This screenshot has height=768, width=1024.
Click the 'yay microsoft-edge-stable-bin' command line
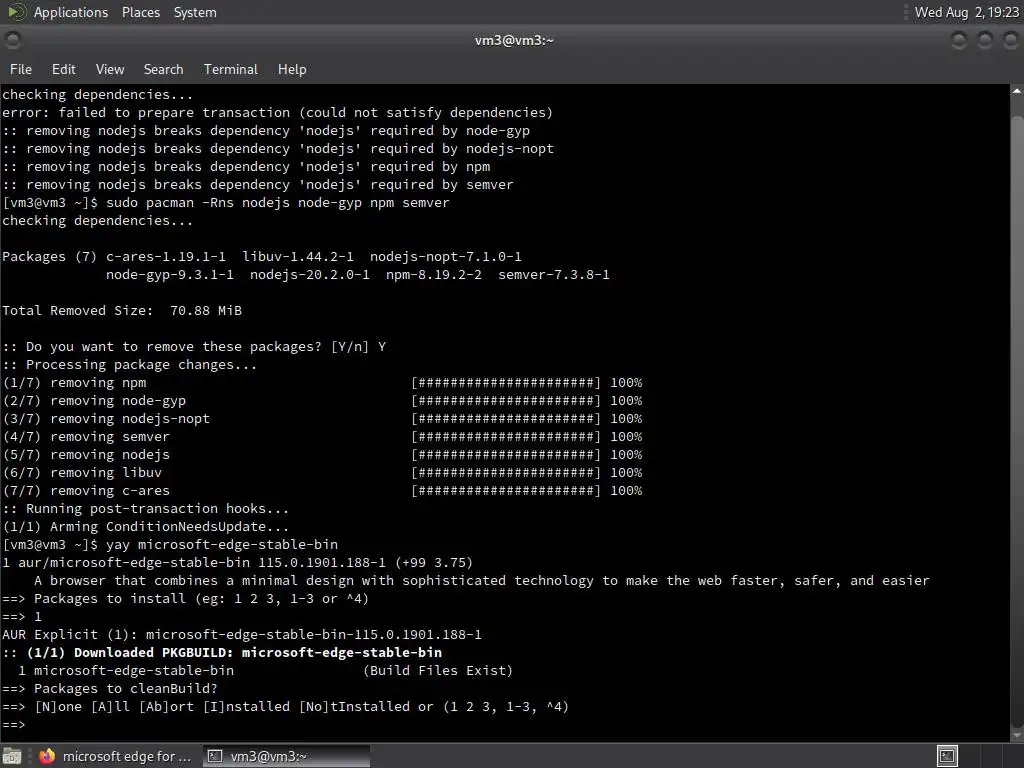pos(170,545)
